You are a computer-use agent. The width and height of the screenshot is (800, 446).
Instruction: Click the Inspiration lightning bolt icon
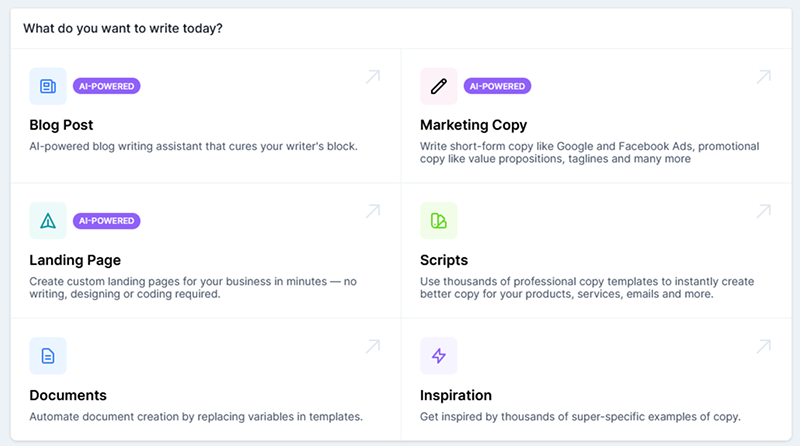(439, 356)
